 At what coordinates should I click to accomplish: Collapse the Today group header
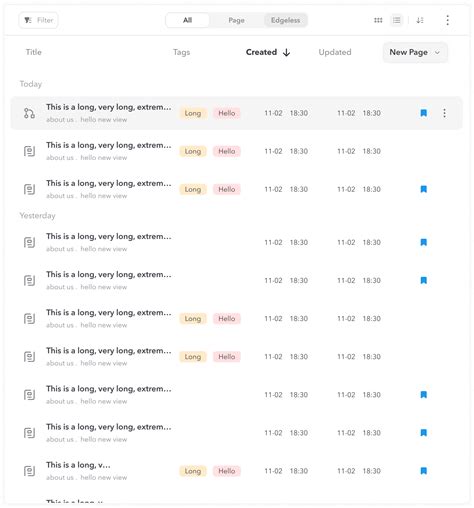click(x=31, y=84)
